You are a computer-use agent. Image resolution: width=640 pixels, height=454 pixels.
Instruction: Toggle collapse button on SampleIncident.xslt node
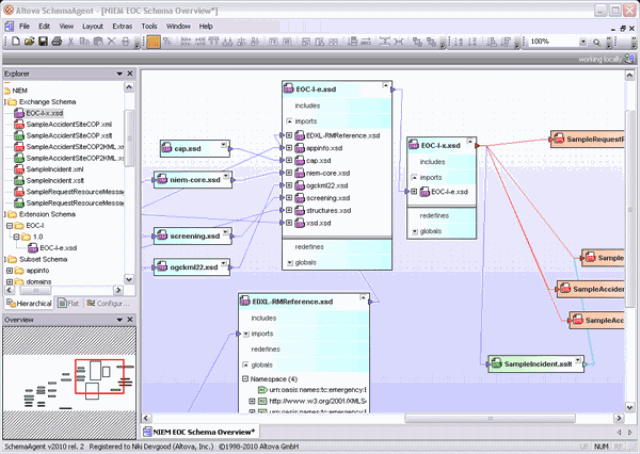(578, 360)
